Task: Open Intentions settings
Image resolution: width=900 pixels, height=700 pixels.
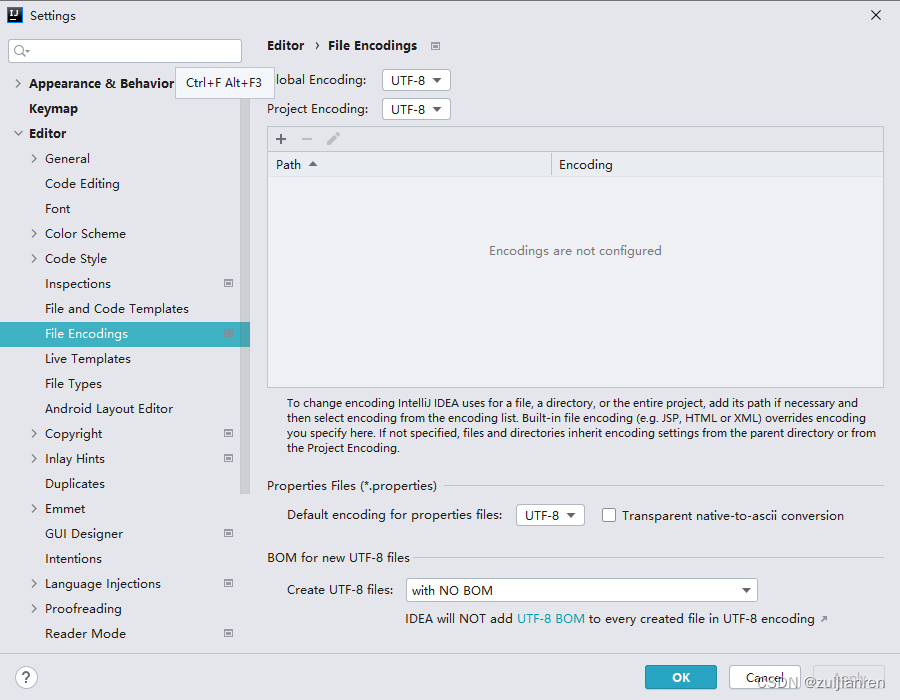Action: 73,559
